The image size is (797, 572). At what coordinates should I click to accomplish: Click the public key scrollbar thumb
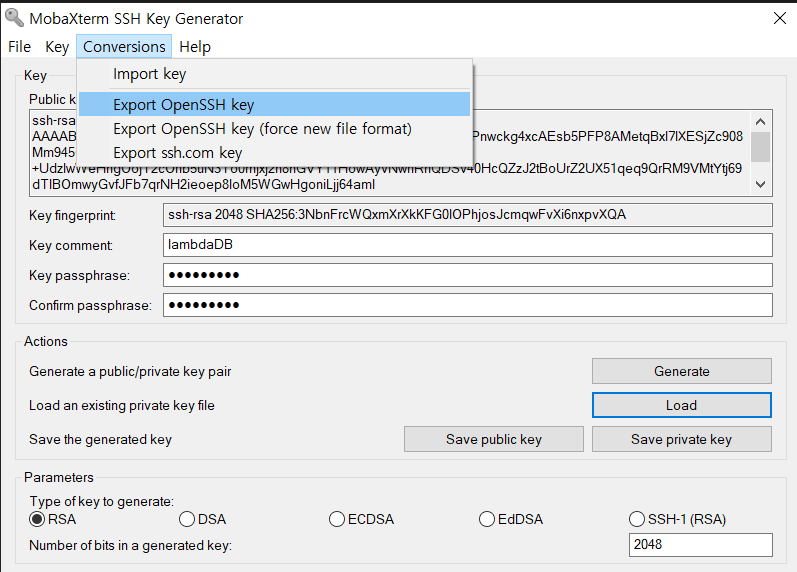[x=760, y=146]
